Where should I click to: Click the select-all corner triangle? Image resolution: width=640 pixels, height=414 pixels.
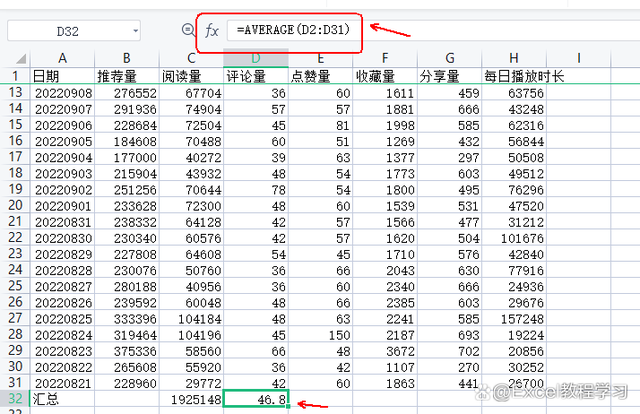point(21,59)
